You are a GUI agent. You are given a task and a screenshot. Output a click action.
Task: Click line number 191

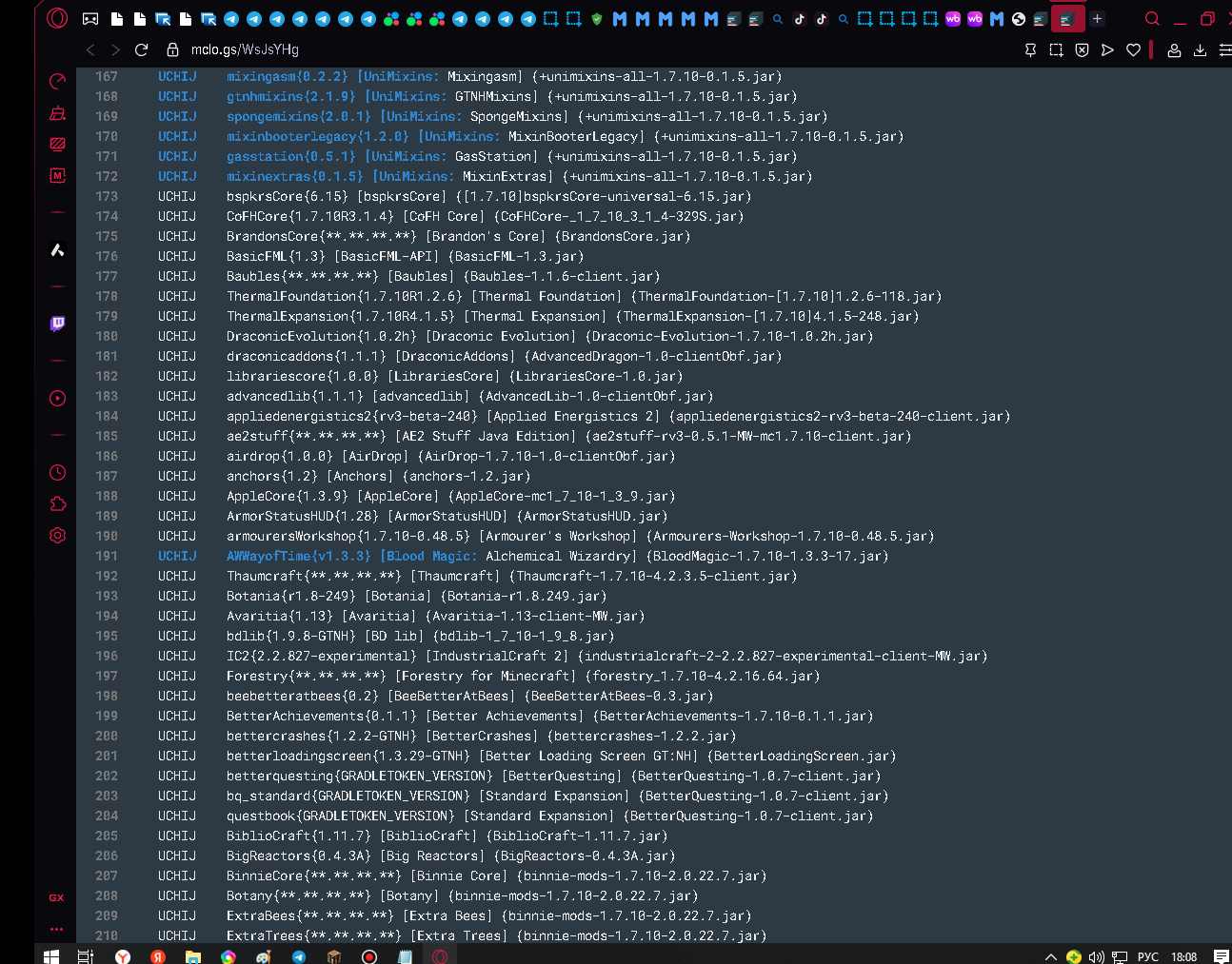click(x=107, y=556)
